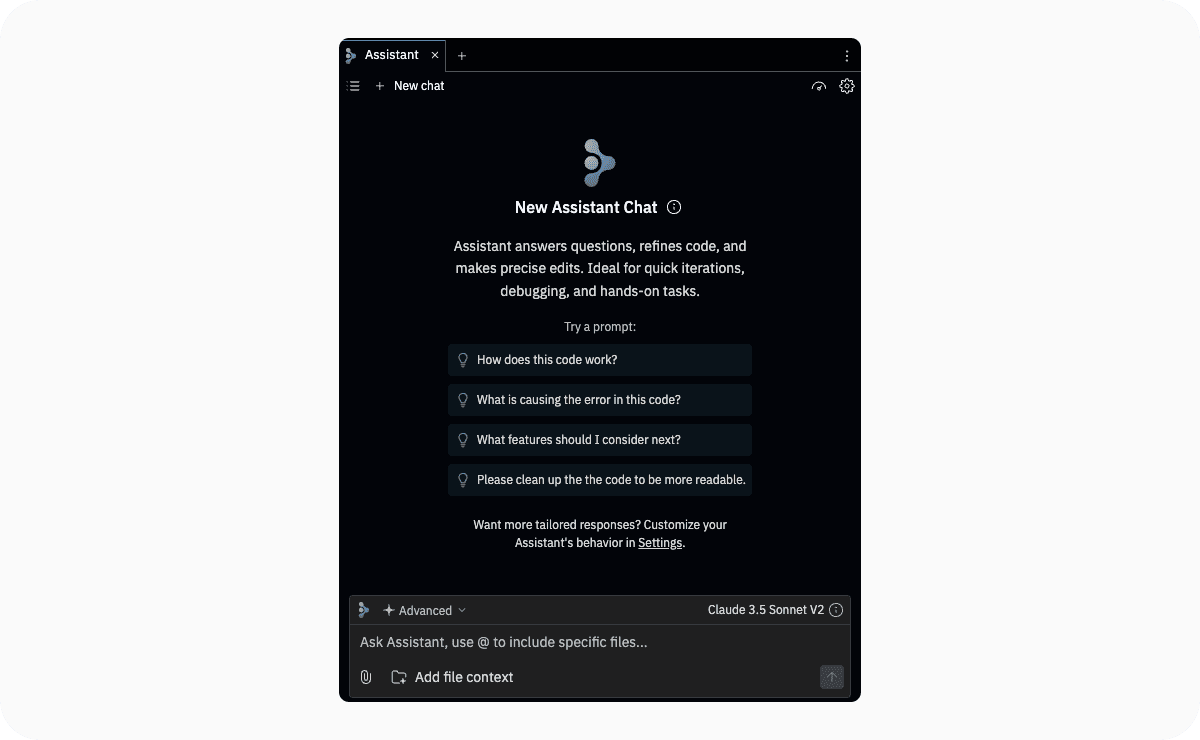Click the info icon beside New Assistant Chat
Screen dimensions: 1200x740
[674, 207]
